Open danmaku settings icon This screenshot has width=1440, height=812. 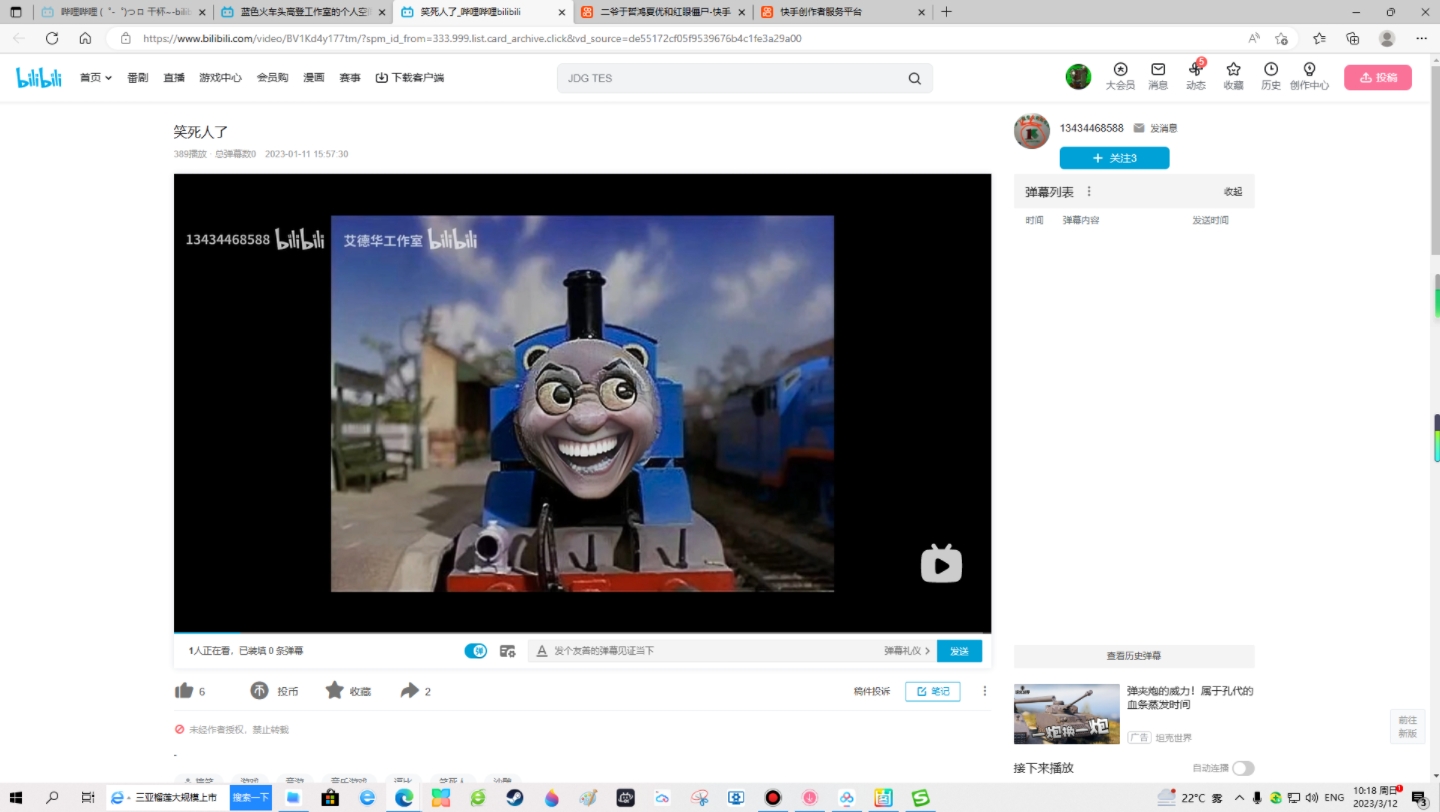(507, 651)
